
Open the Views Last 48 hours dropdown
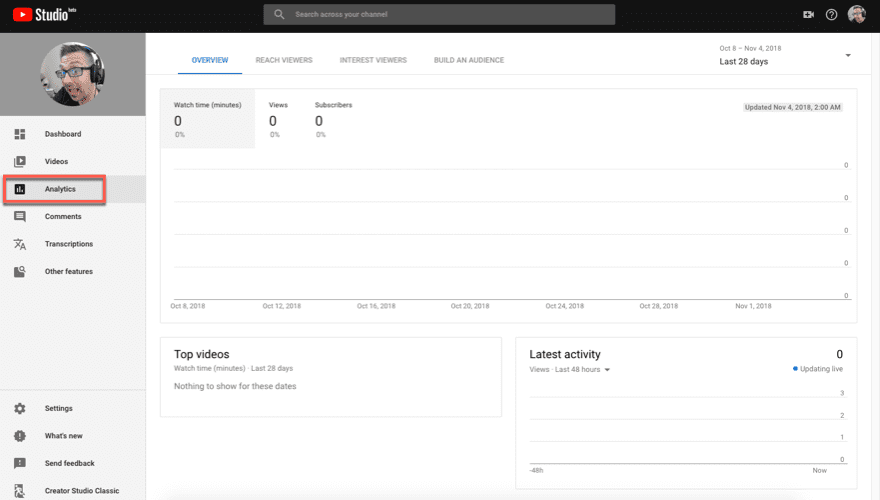click(607, 370)
